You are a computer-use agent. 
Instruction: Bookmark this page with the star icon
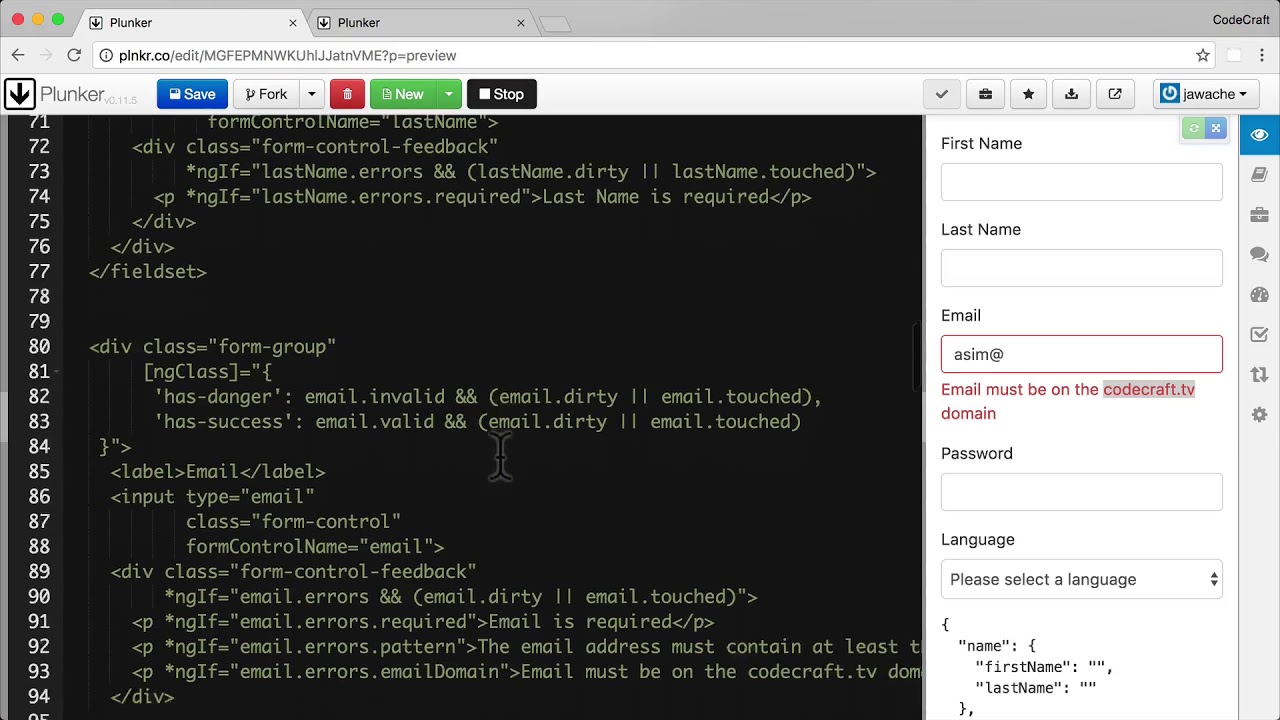coord(1203,56)
